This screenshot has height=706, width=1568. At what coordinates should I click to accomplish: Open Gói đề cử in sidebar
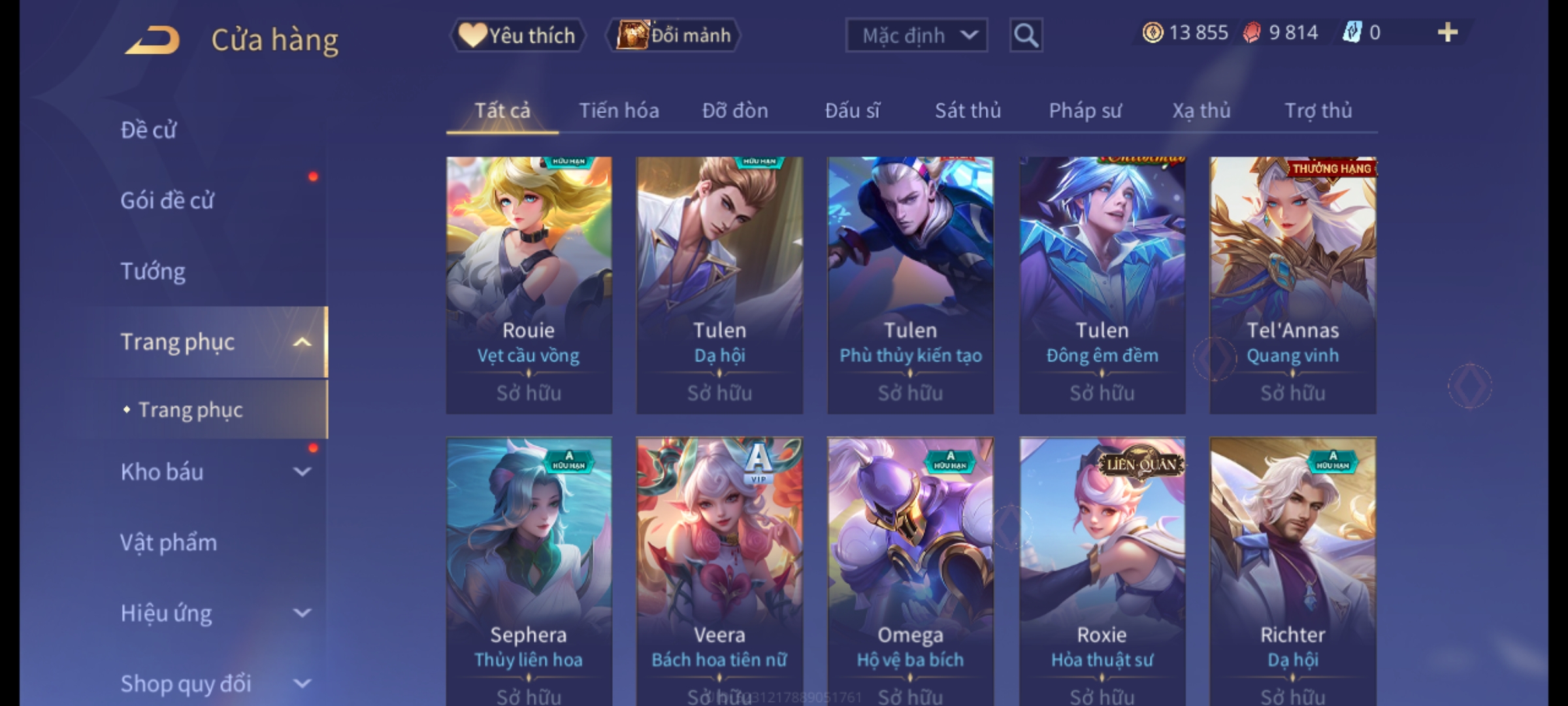point(167,200)
